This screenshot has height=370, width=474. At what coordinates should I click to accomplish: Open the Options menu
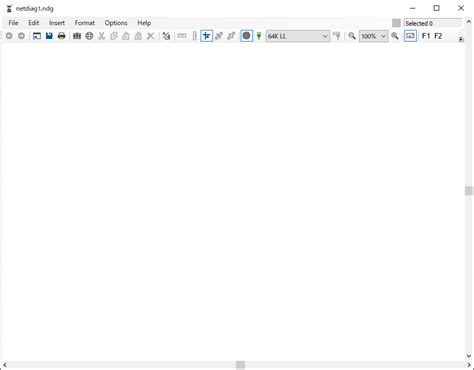[x=116, y=23]
